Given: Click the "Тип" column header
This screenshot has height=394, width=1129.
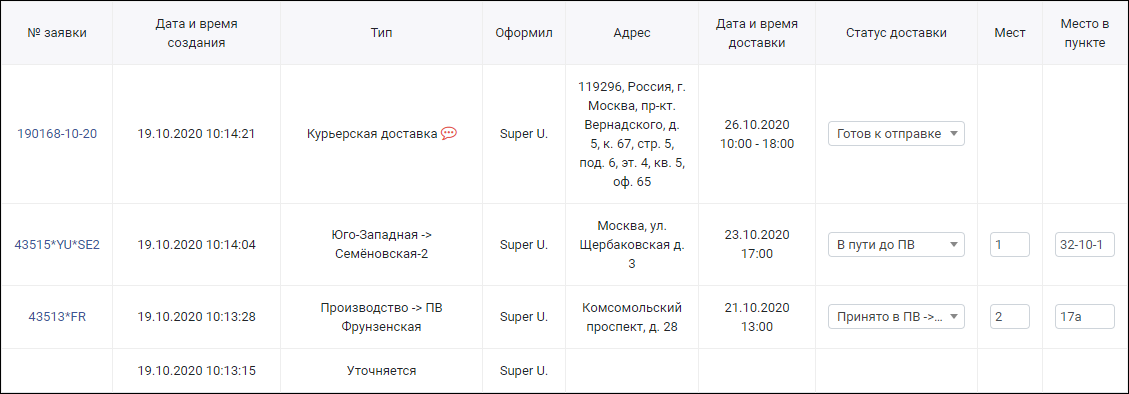Looking at the screenshot, I should (382, 33).
